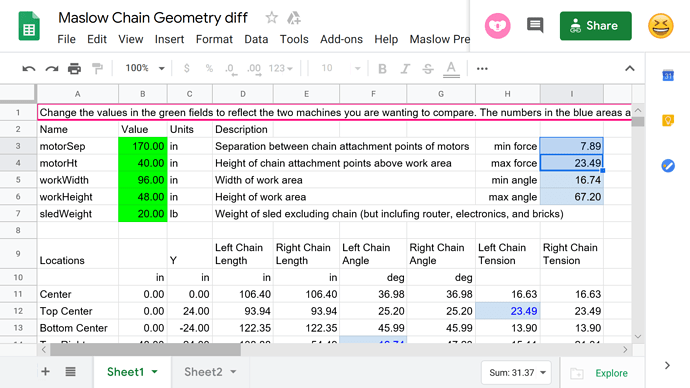Open the Google Sheets home icon
Viewport: 690px width, 388px height.
29,27
